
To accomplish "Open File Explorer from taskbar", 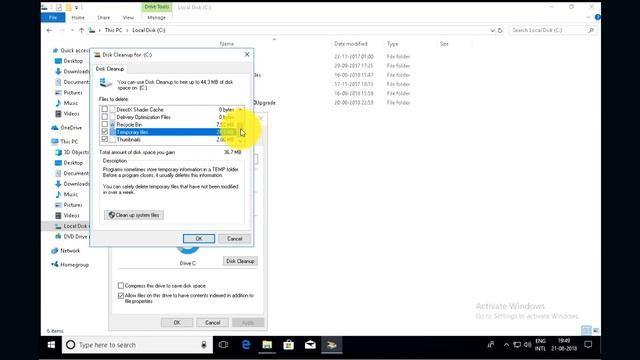I will (267, 345).
